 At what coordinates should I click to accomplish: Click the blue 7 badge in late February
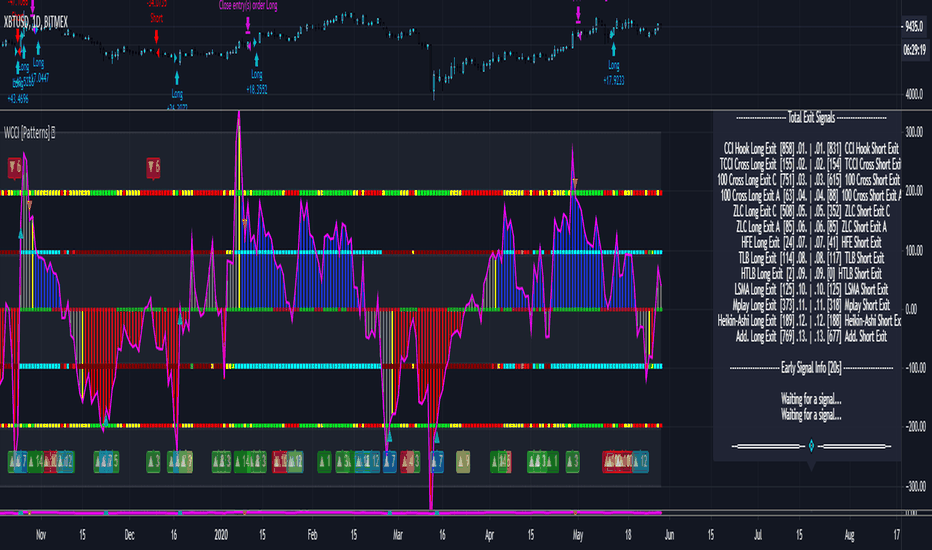pos(390,461)
